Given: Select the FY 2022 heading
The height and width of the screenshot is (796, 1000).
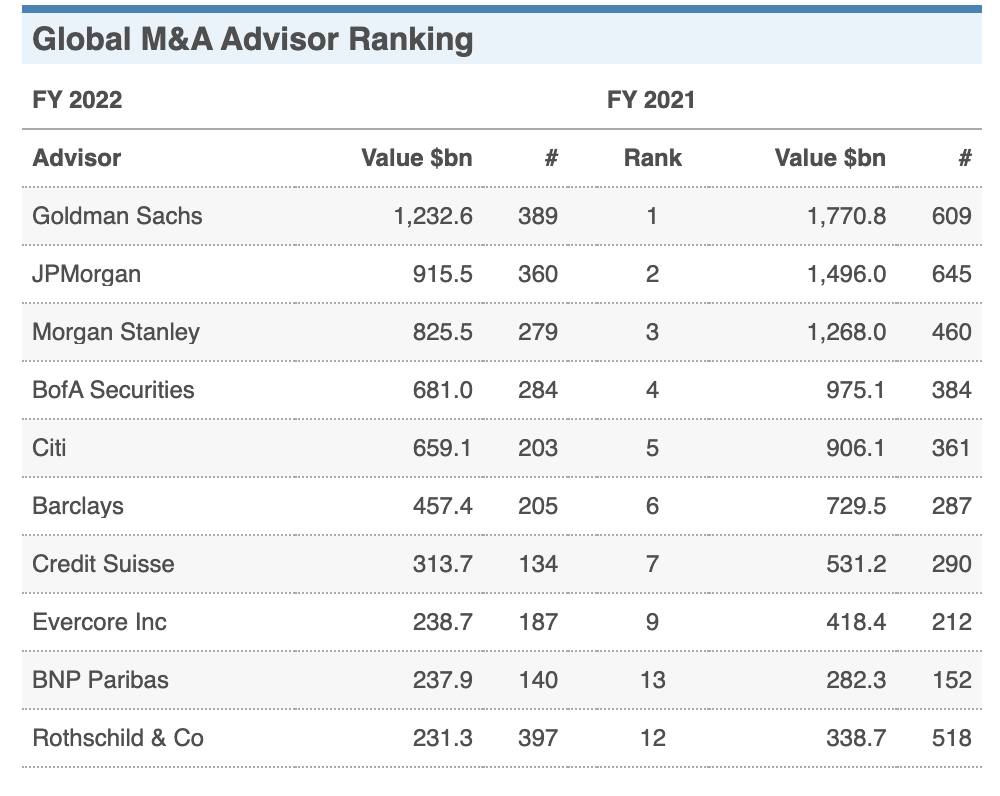Looking at the screenshot, I should click(77, 100).
